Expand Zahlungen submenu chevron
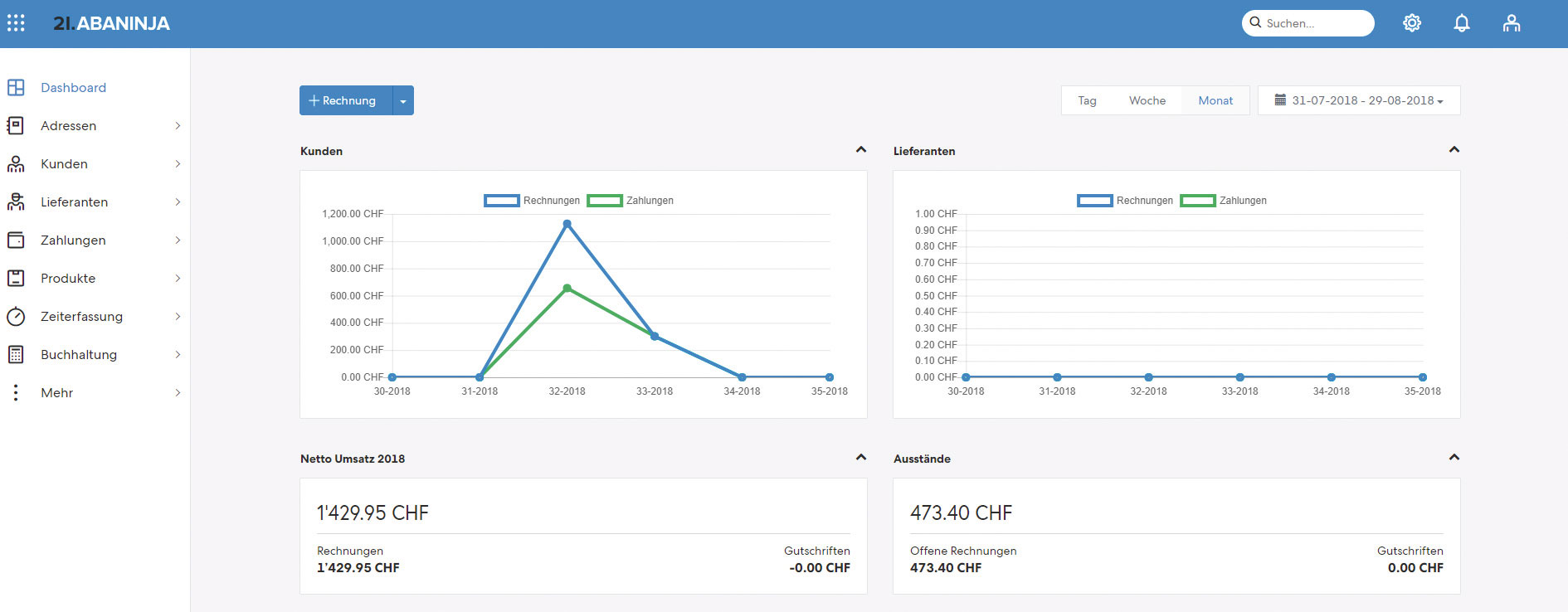Viewport: 1568px width, 612px height. pyautogui.click(x=178, y=240)
